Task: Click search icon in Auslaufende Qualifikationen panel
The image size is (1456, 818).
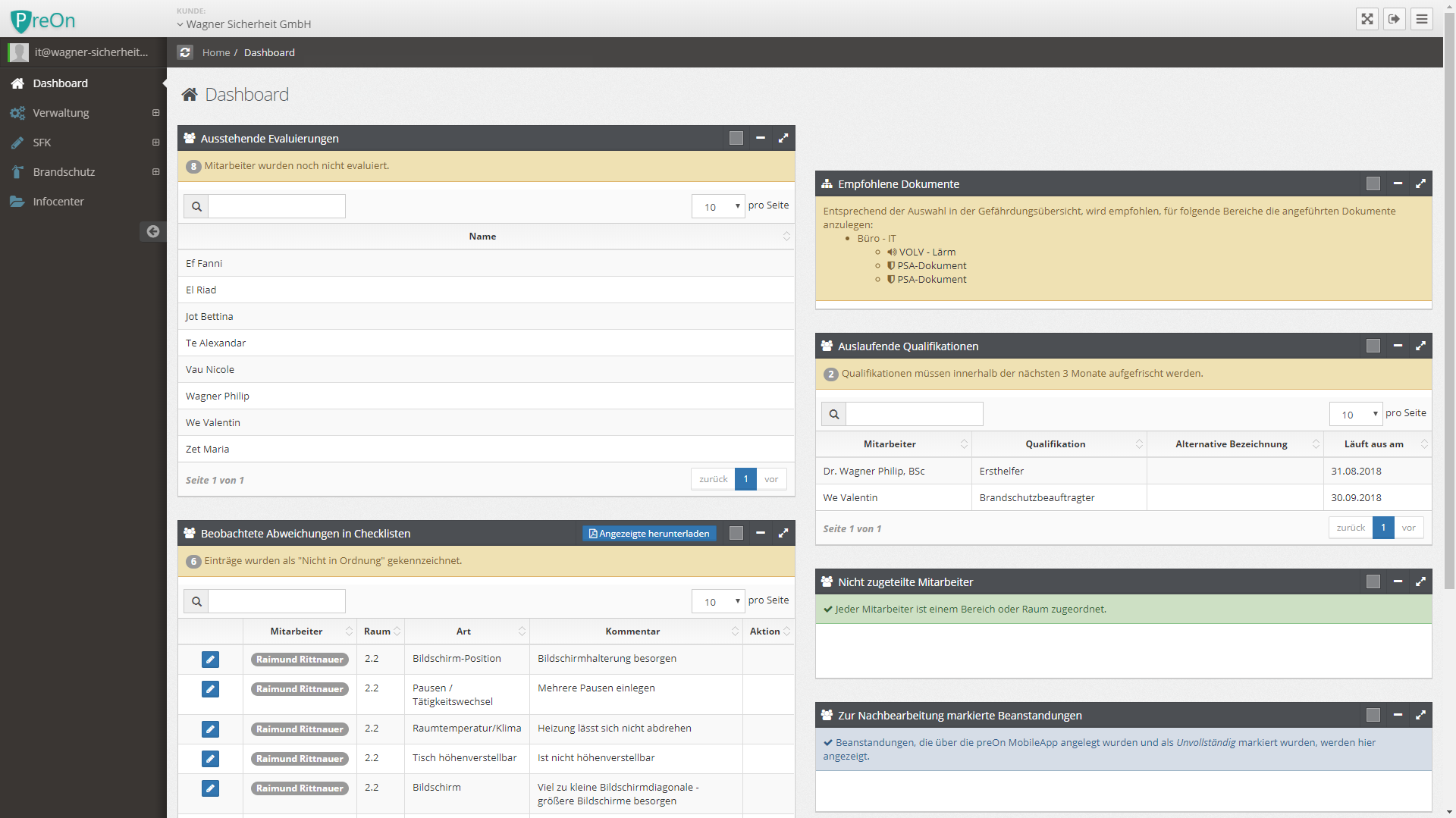Action: point(834,414)
